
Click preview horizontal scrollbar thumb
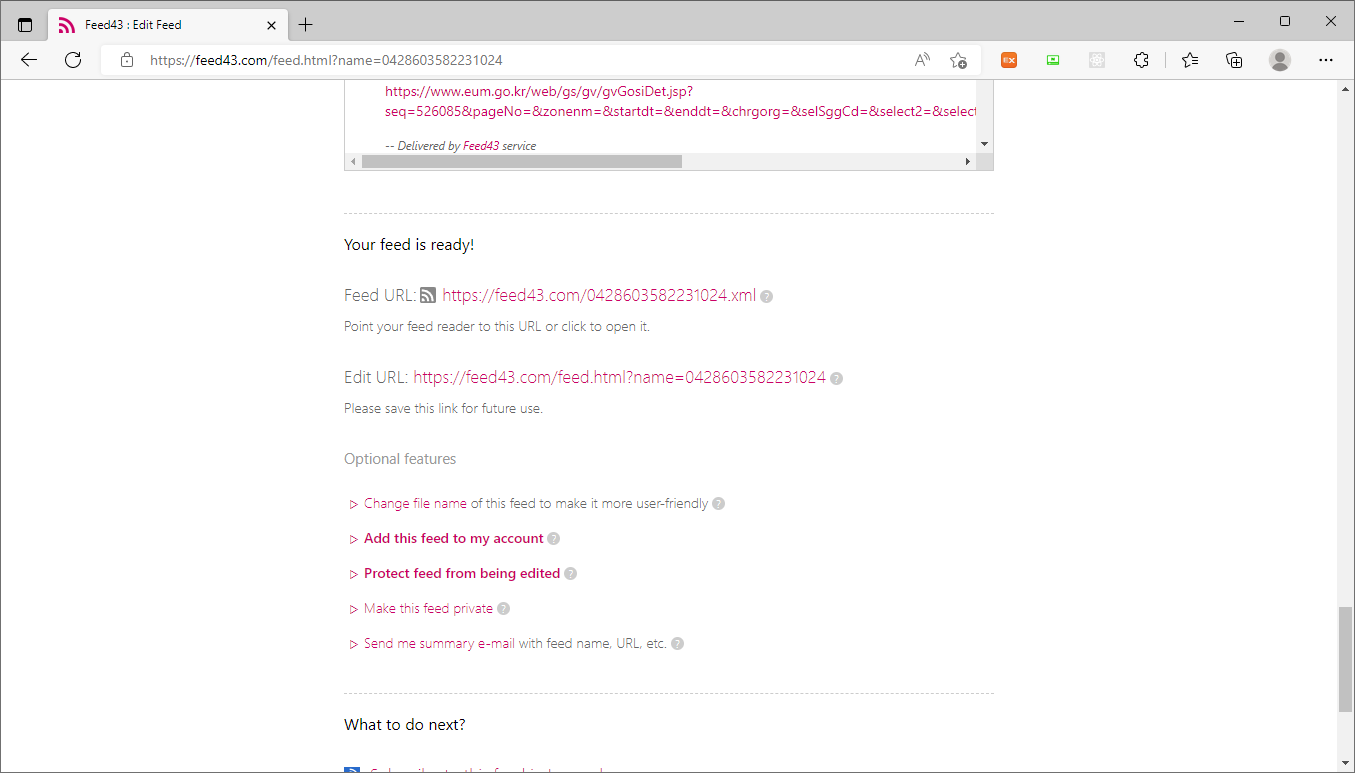(521, 161)
